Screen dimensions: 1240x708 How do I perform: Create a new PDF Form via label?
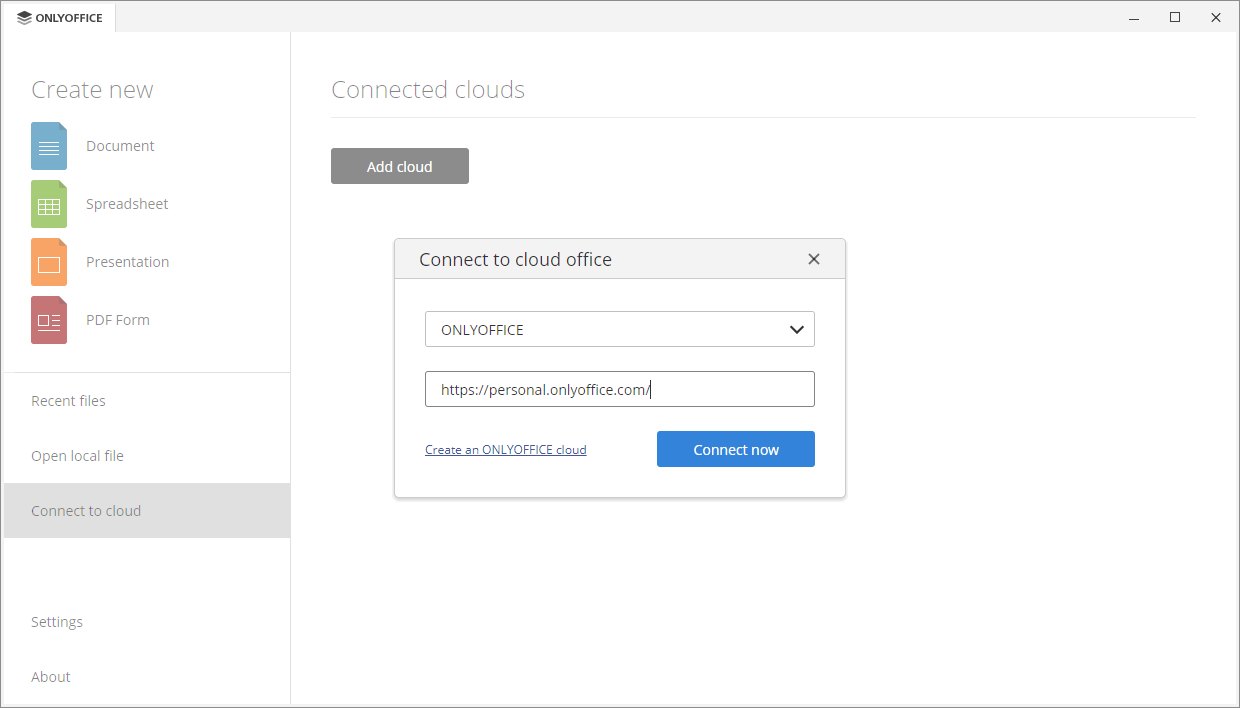[118, 320]
